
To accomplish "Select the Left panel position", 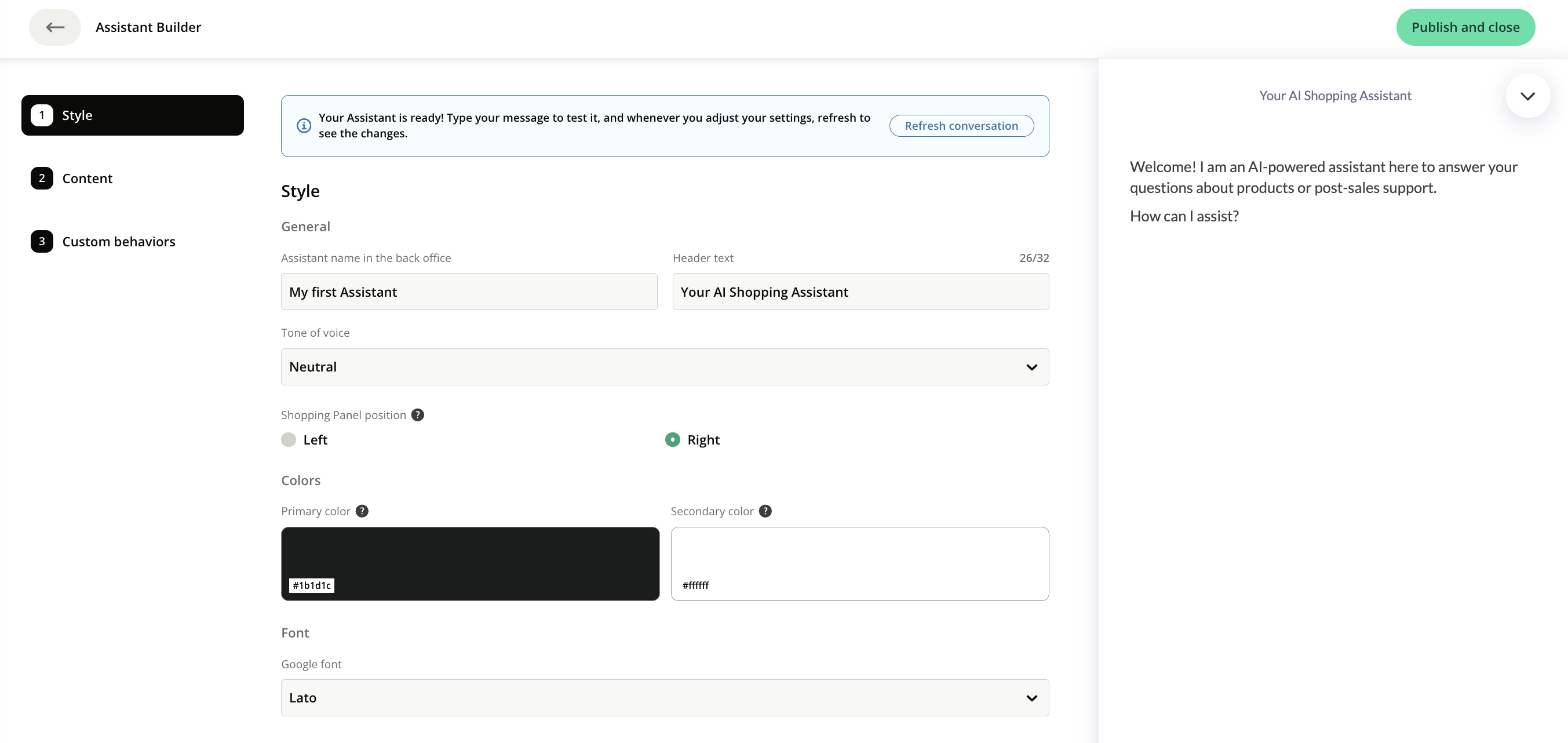I will (289, 440).
